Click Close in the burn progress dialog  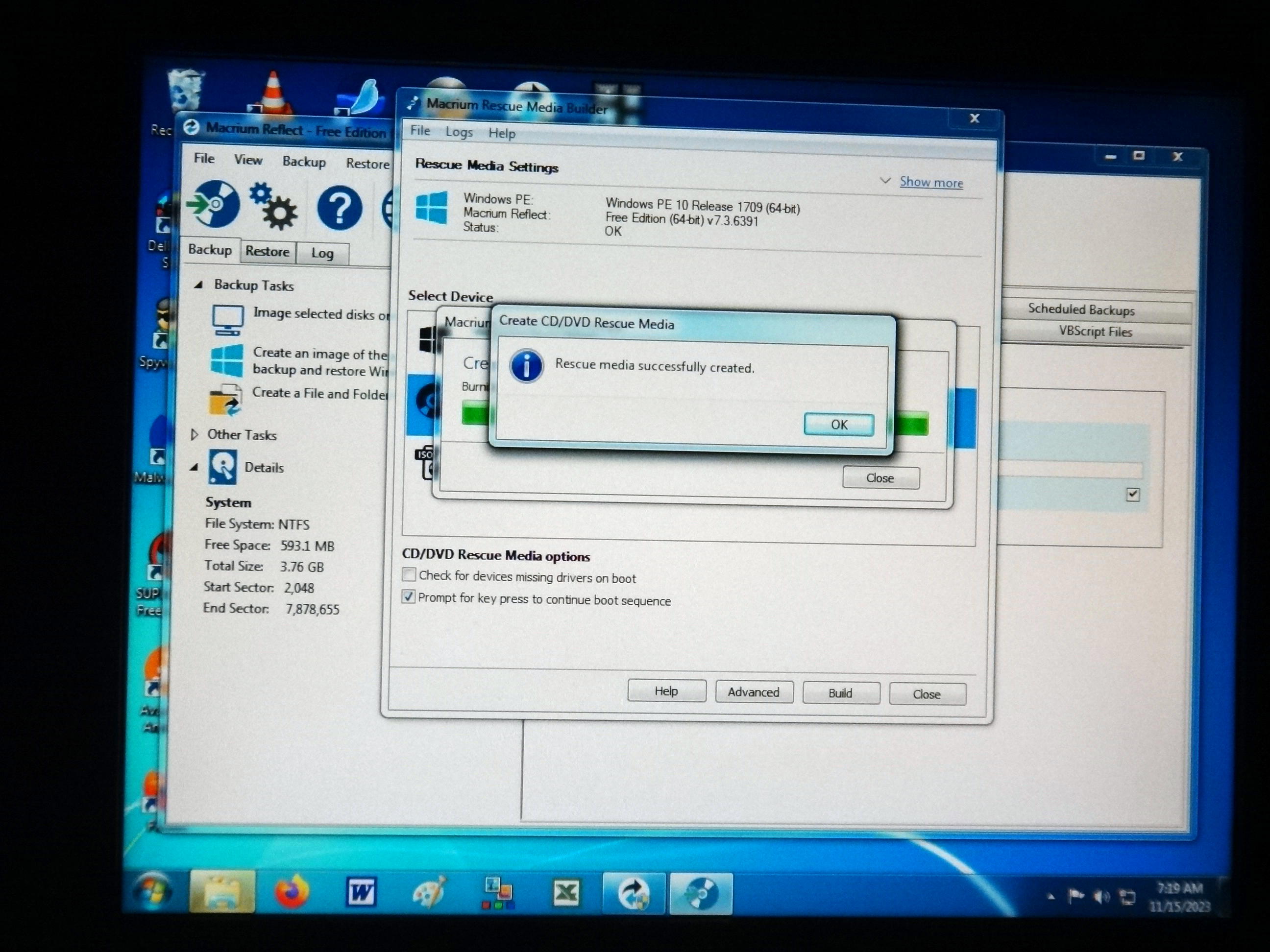[880, 477]
